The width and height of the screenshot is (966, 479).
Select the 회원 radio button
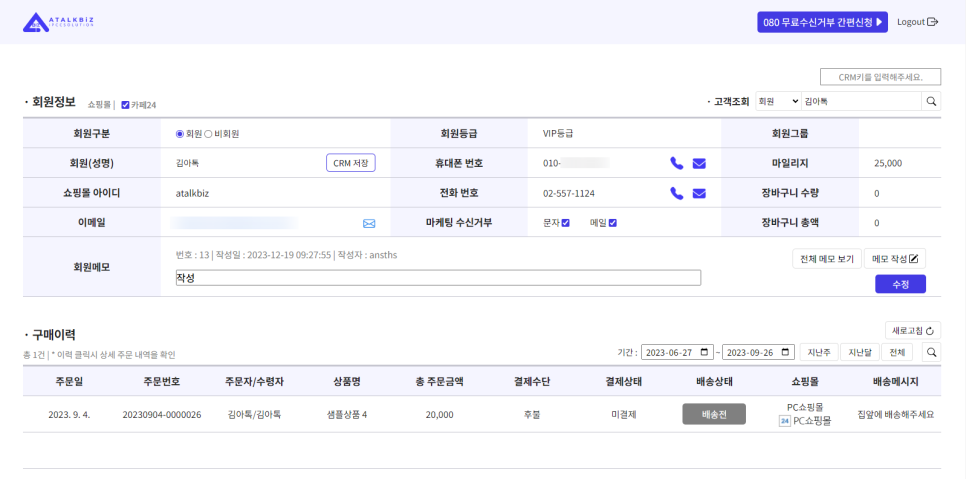(x=180, y=133)
